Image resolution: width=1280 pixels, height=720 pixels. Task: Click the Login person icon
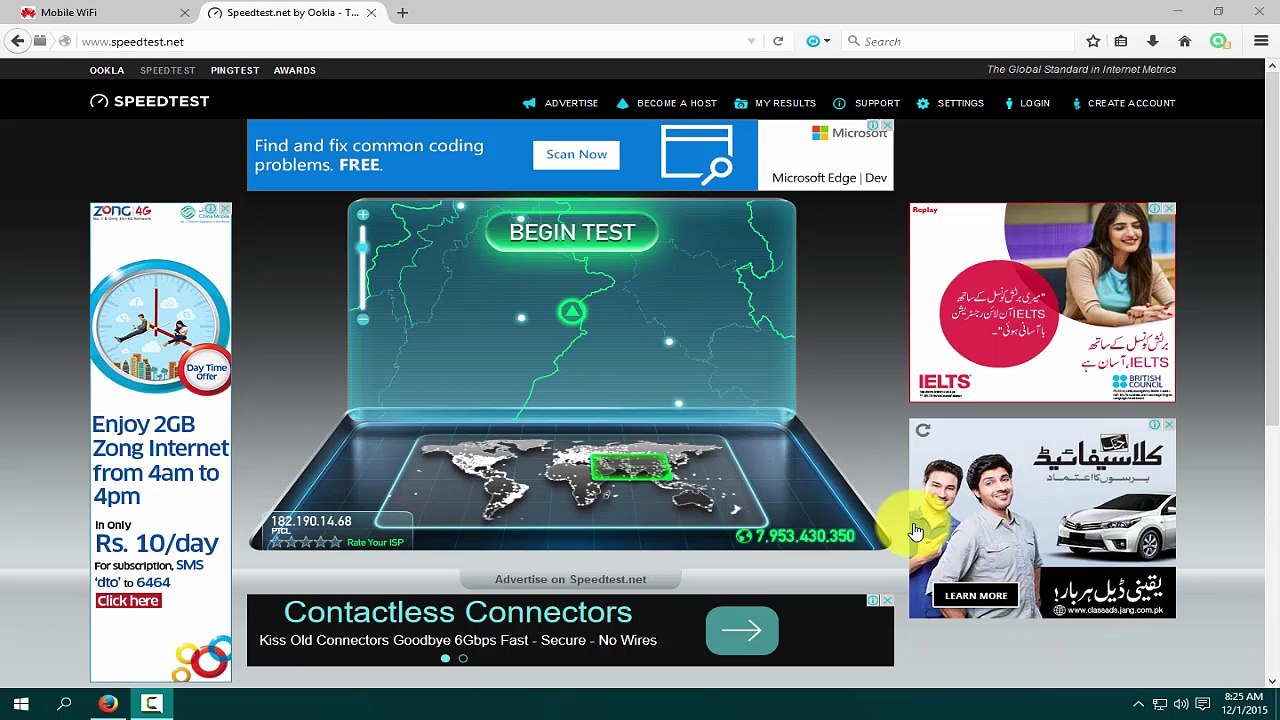click(1008, 103)
